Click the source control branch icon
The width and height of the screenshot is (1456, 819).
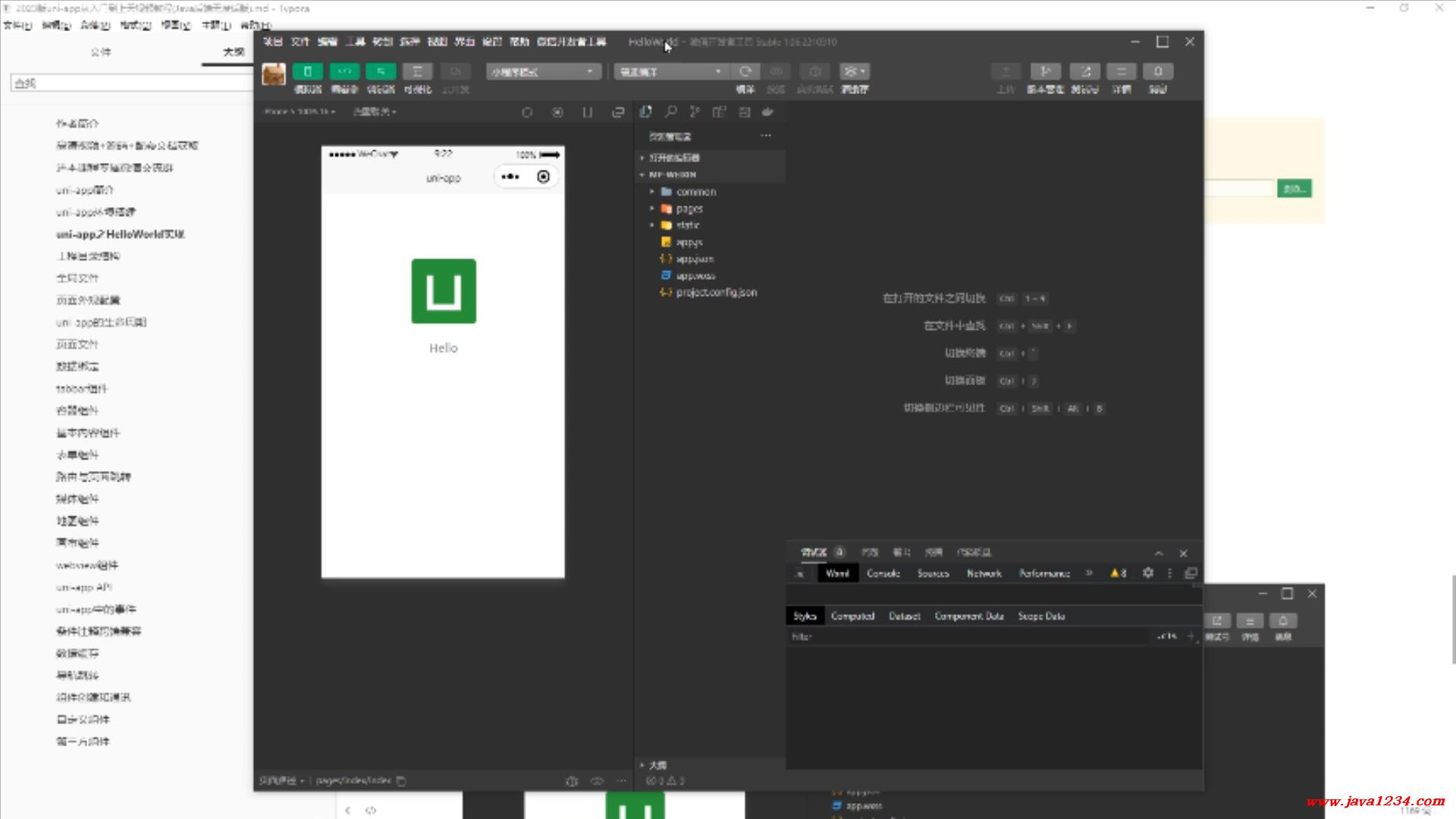click(x=695, y=111)
